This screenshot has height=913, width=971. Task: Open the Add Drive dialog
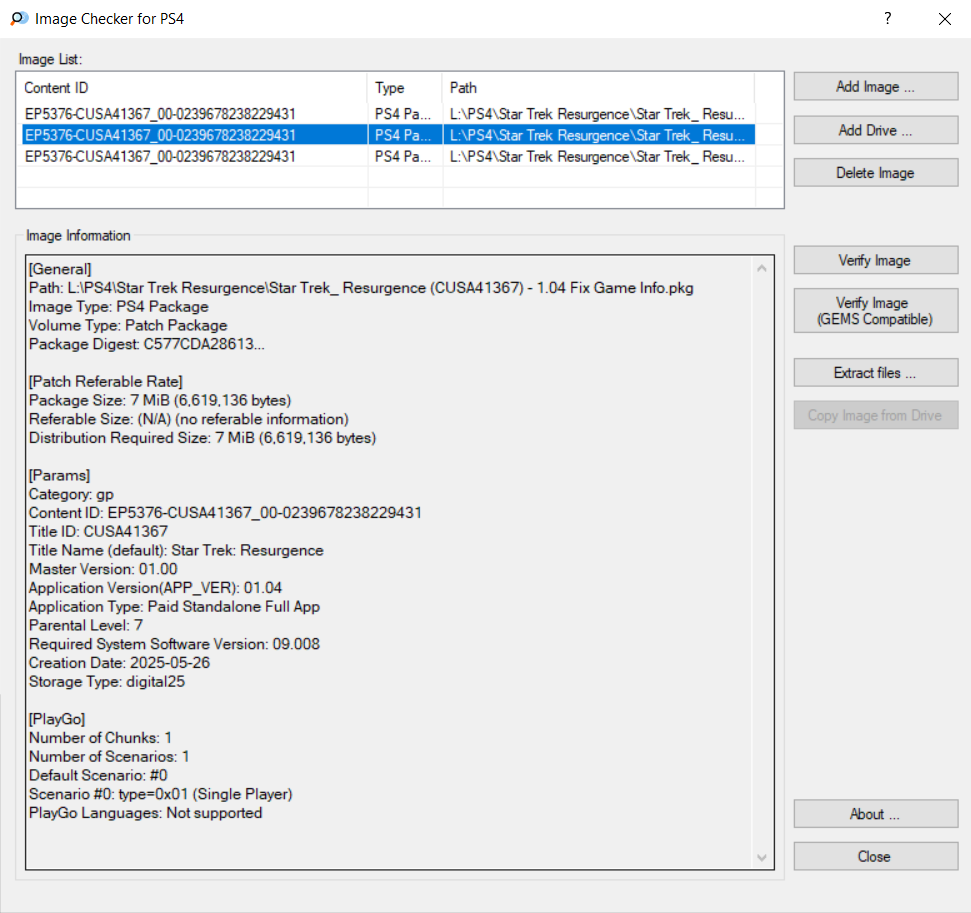click(x=876, y=130)
